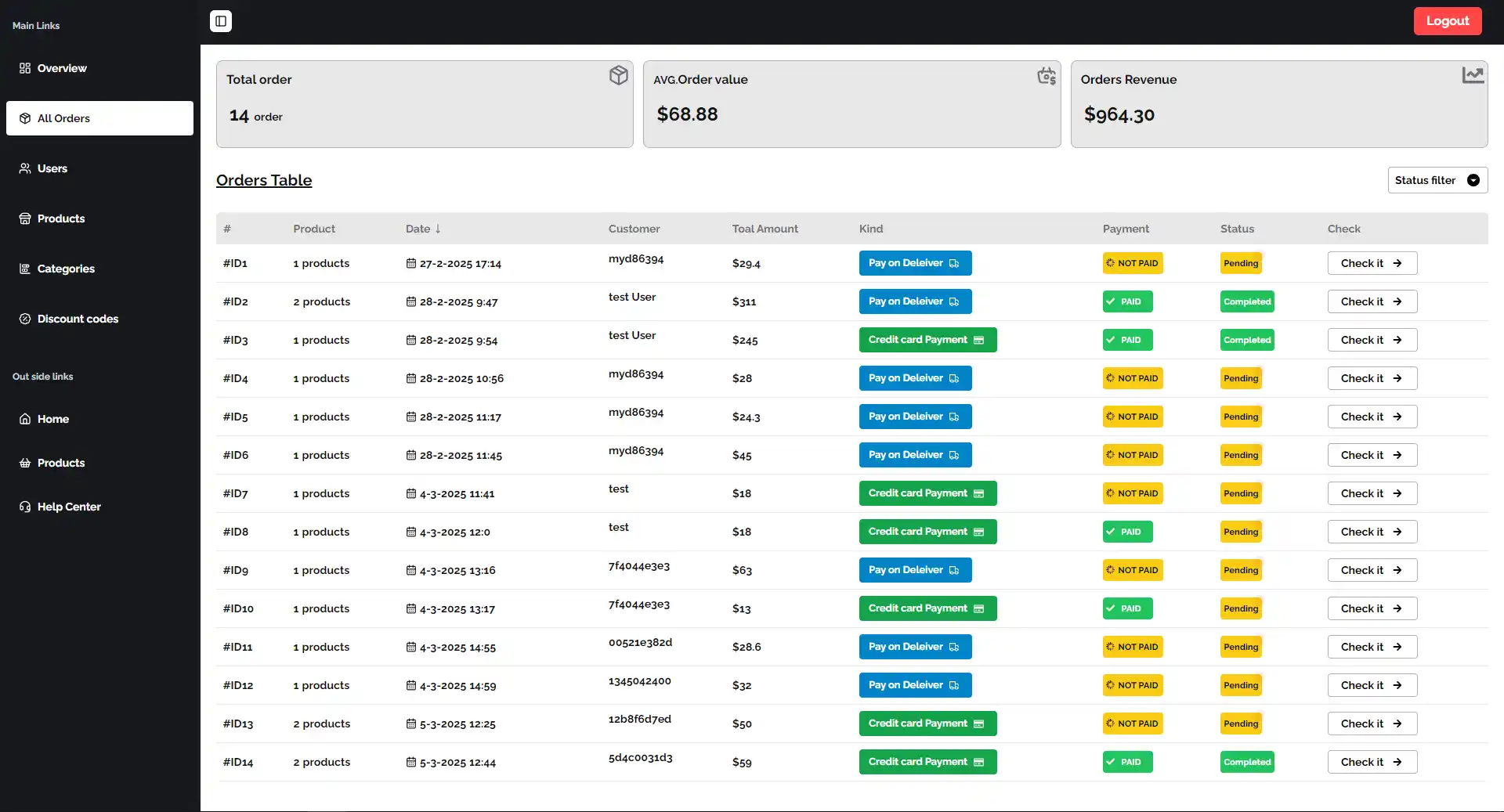
Task: Click the arrow in #ID14 Check it
Action: [x=1397, y=762]
